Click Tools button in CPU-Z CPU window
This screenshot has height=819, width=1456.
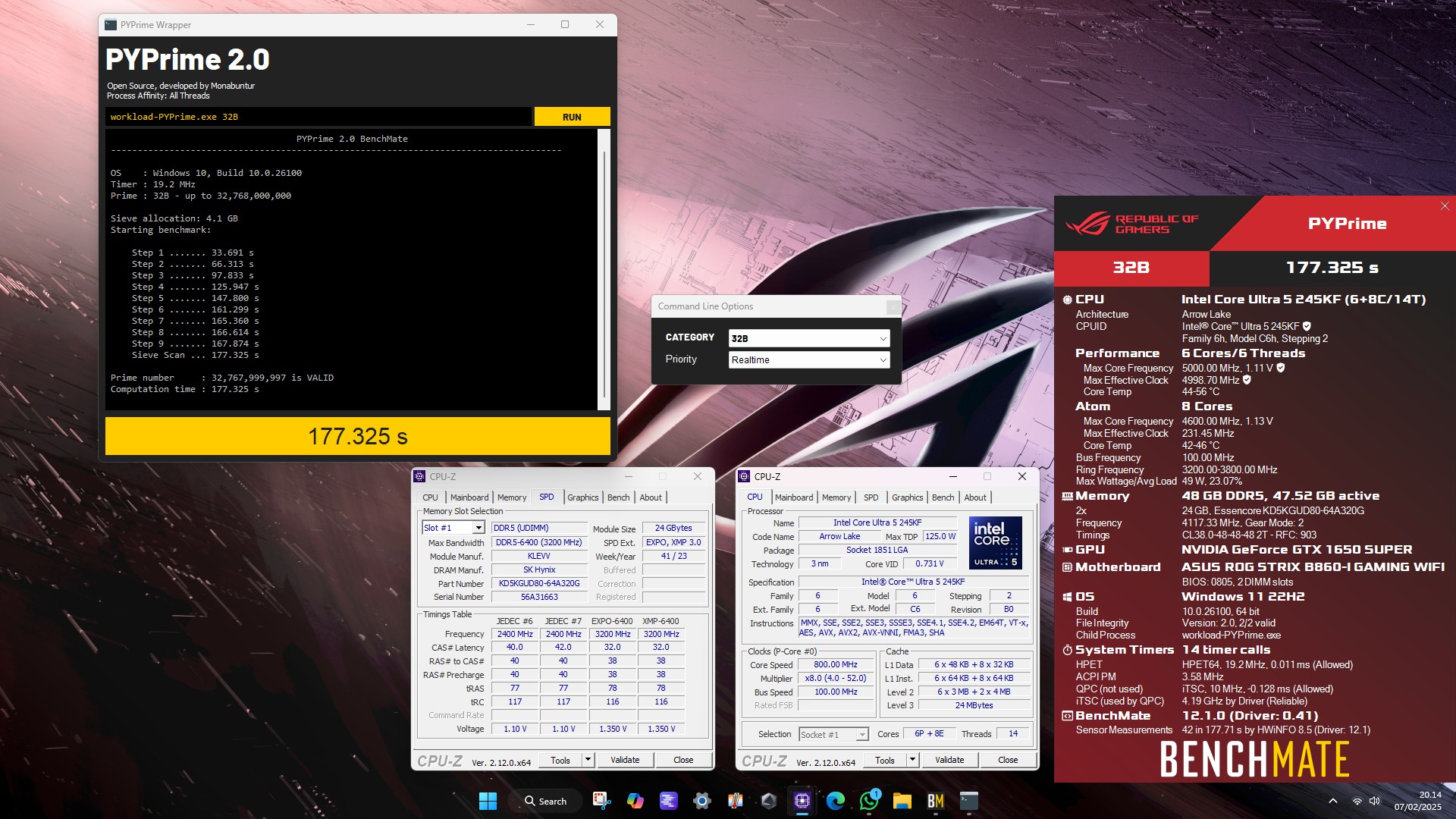click(x=885, y=760)
